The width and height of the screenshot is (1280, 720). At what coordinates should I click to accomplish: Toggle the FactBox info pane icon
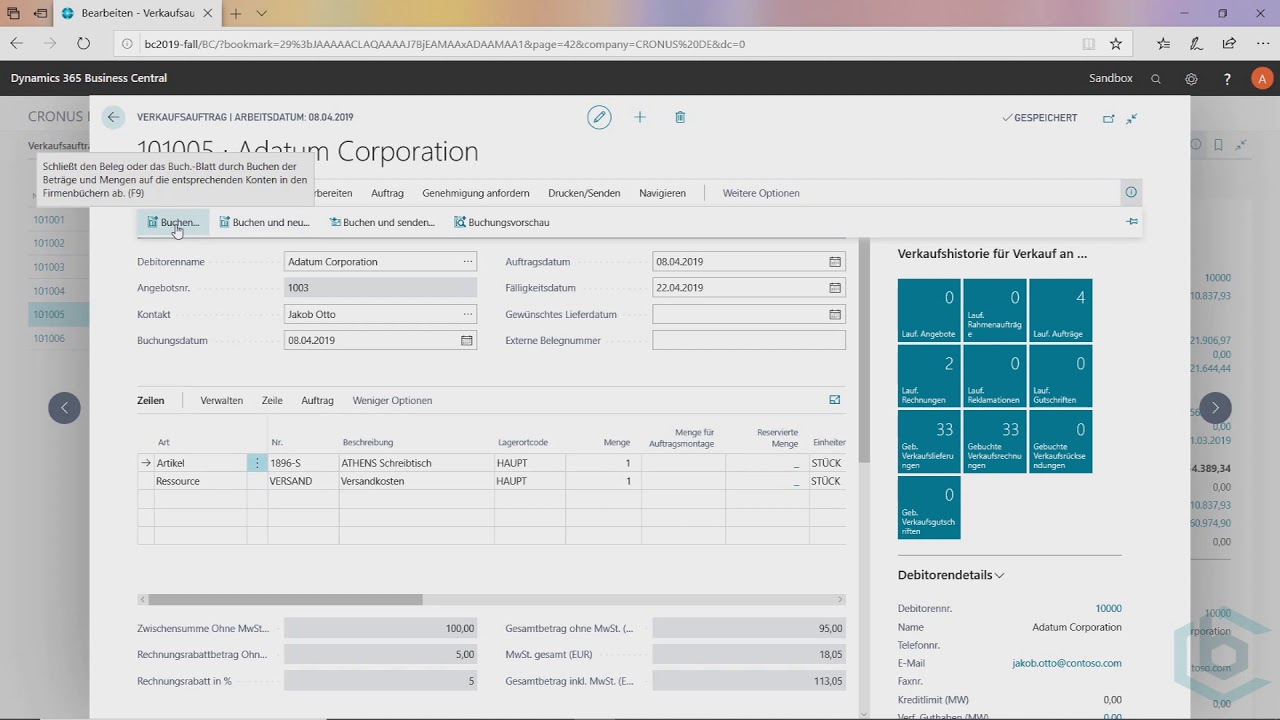click(x=1131, y=193)
